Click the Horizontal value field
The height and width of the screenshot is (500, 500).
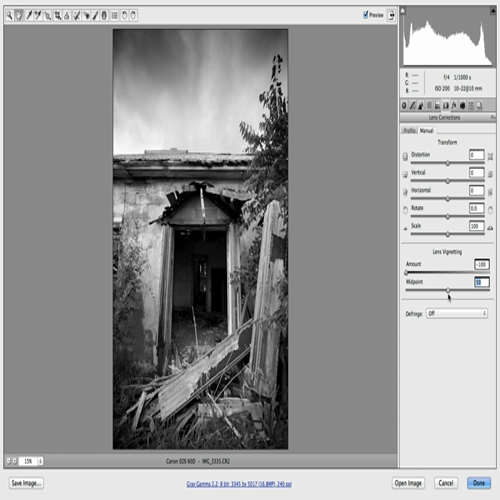[x=477, y=190]
